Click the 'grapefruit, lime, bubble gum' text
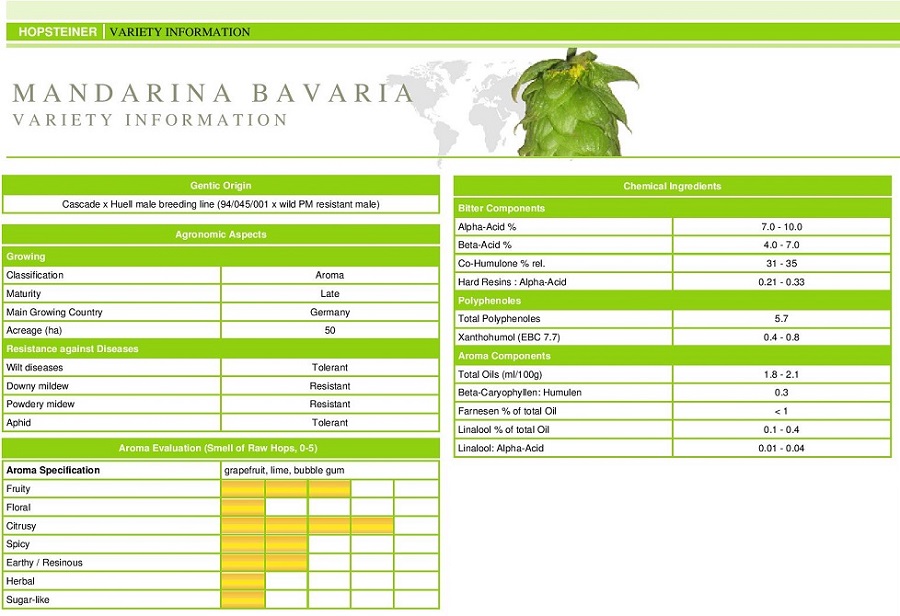This screenshot has width=900, height=616. coord(284,471)
